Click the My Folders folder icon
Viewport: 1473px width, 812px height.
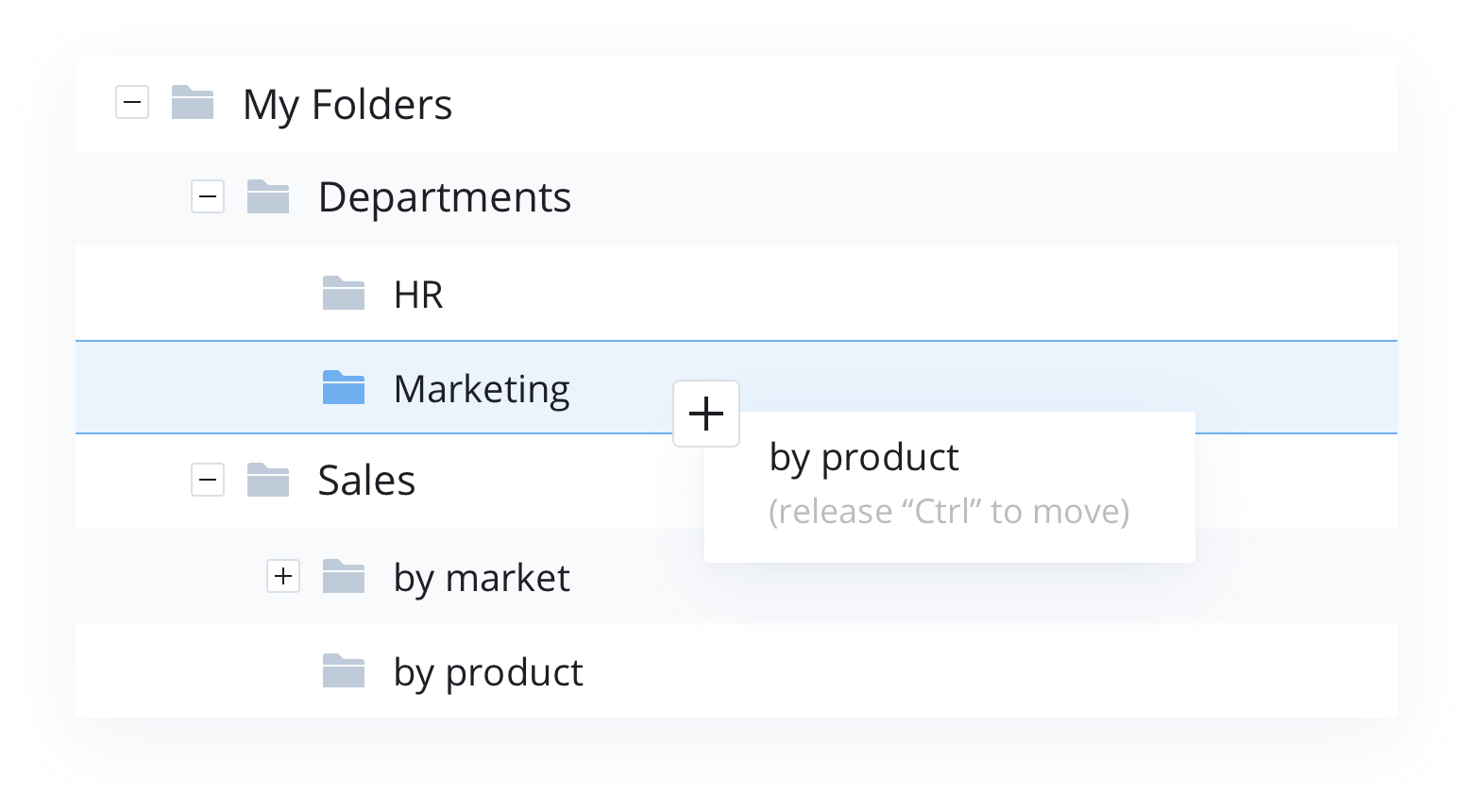point(193,103)
